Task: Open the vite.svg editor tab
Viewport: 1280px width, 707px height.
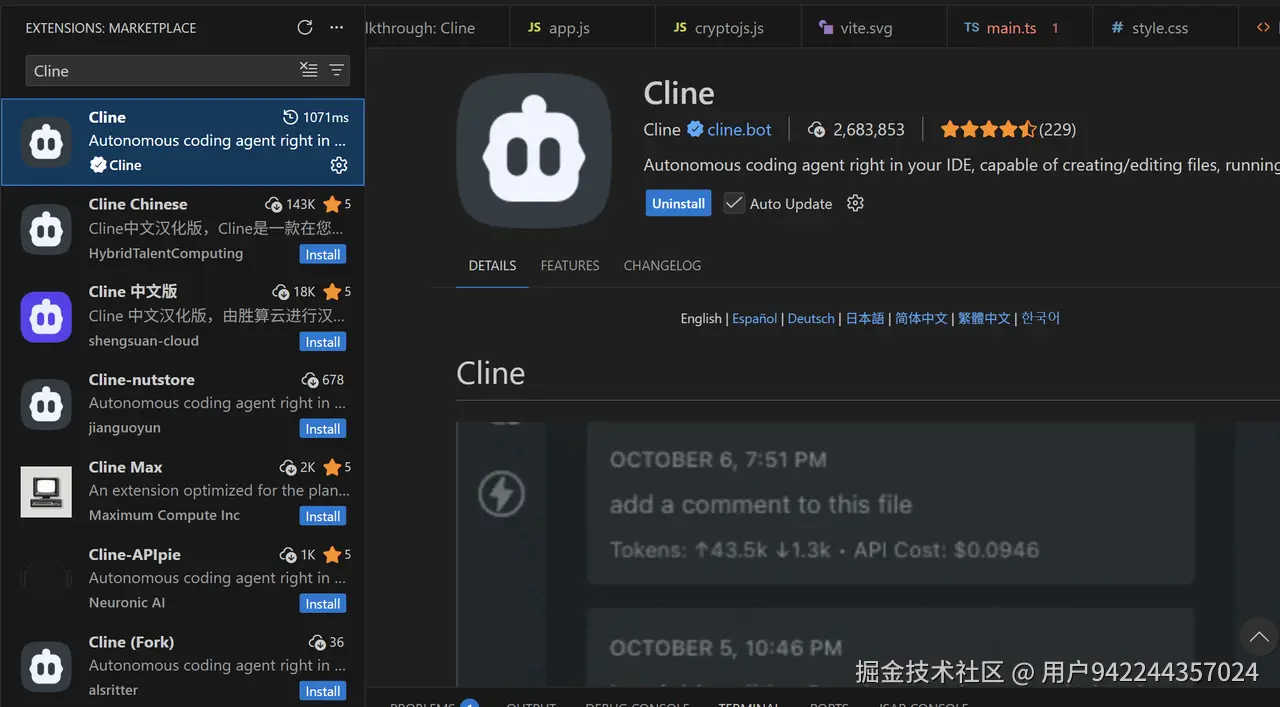Action: point(874,27)
